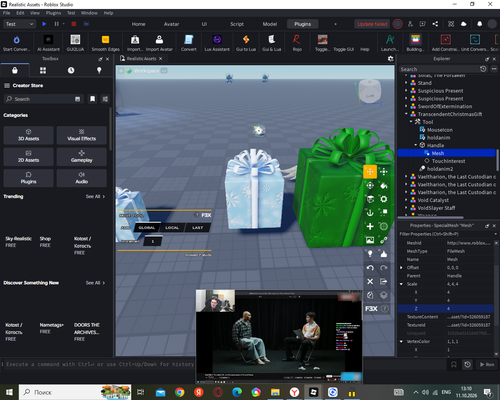Toggle the Toolbox saved bookmark filter

[92, 99]
